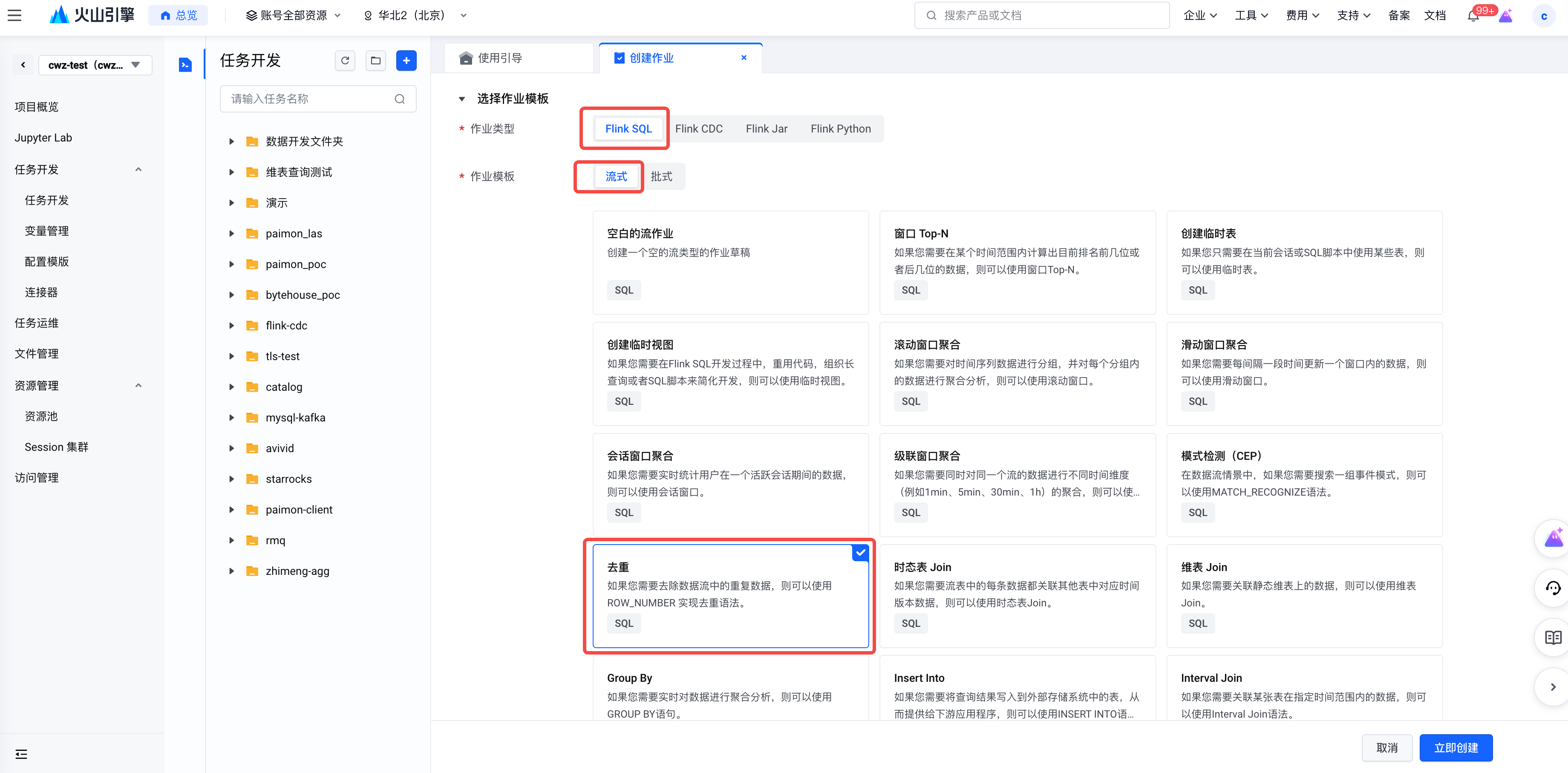Select the 窗口 Top-N template card
The height and width of the screenshot is (773, 1568).
pos(1017,262)
